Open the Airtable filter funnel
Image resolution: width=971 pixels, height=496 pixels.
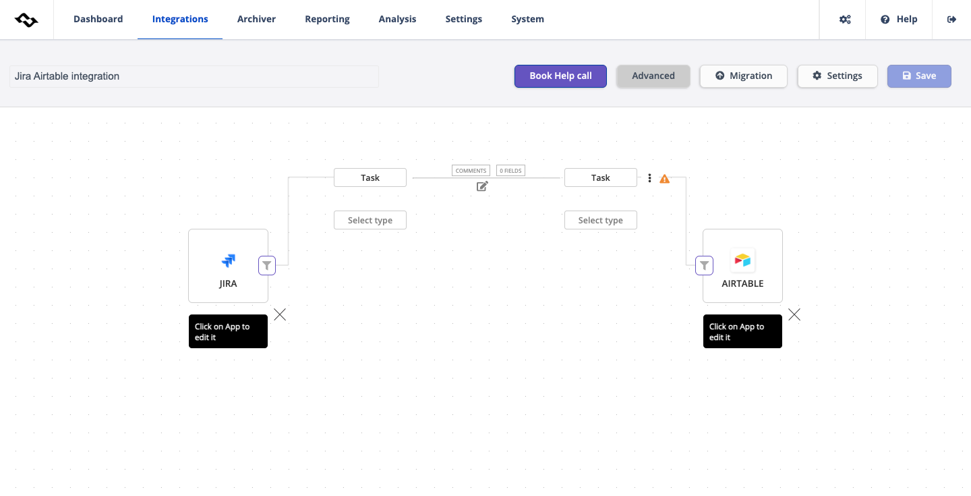704,265
